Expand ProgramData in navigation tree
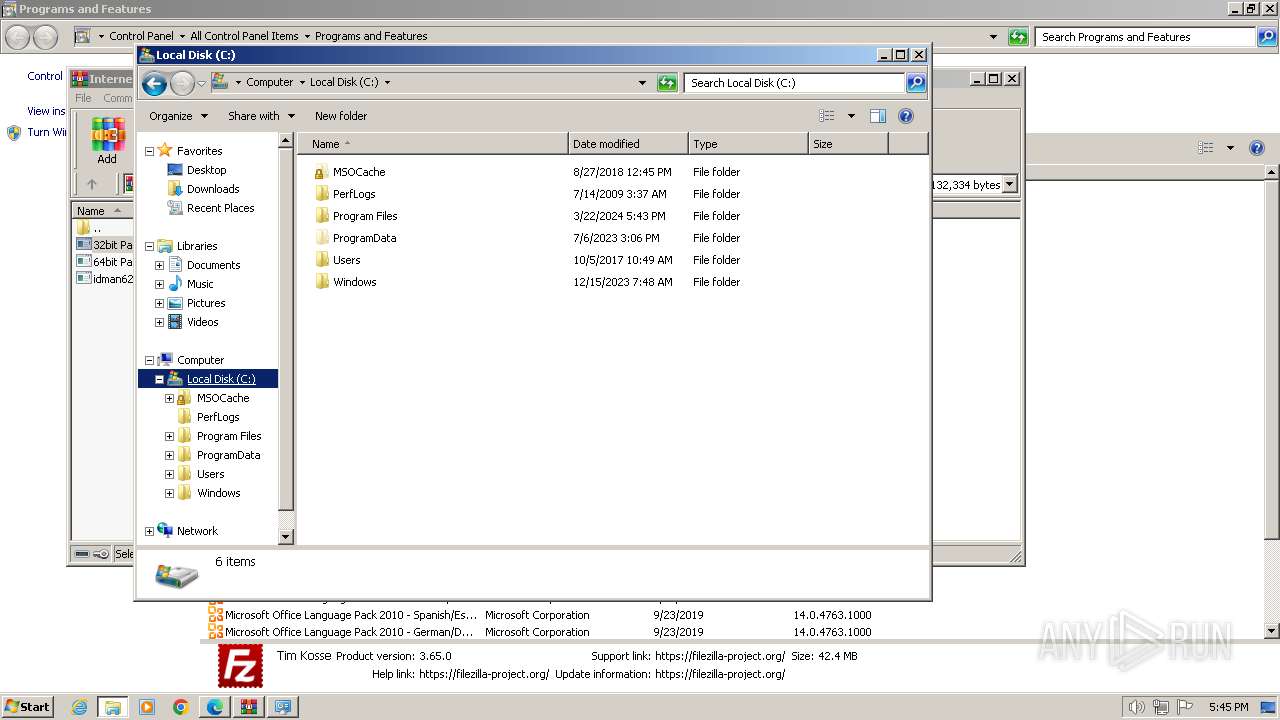Image resolution: width=1280 pixels, height=720 pixels. pyautogui.click(x=169, y=455)
